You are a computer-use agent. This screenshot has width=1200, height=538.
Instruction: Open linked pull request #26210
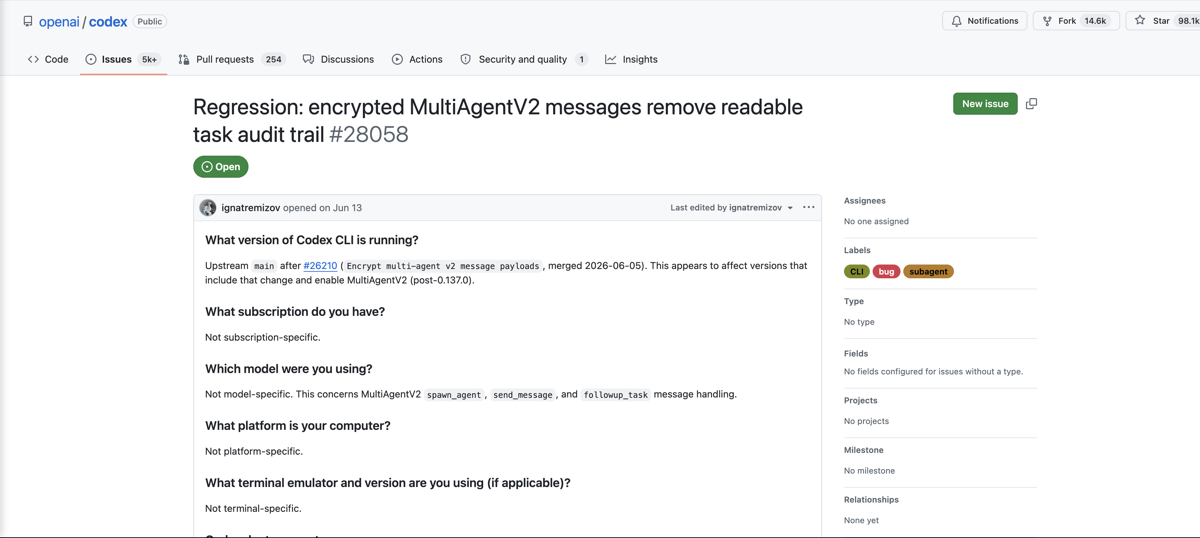[x=320, y=266]
